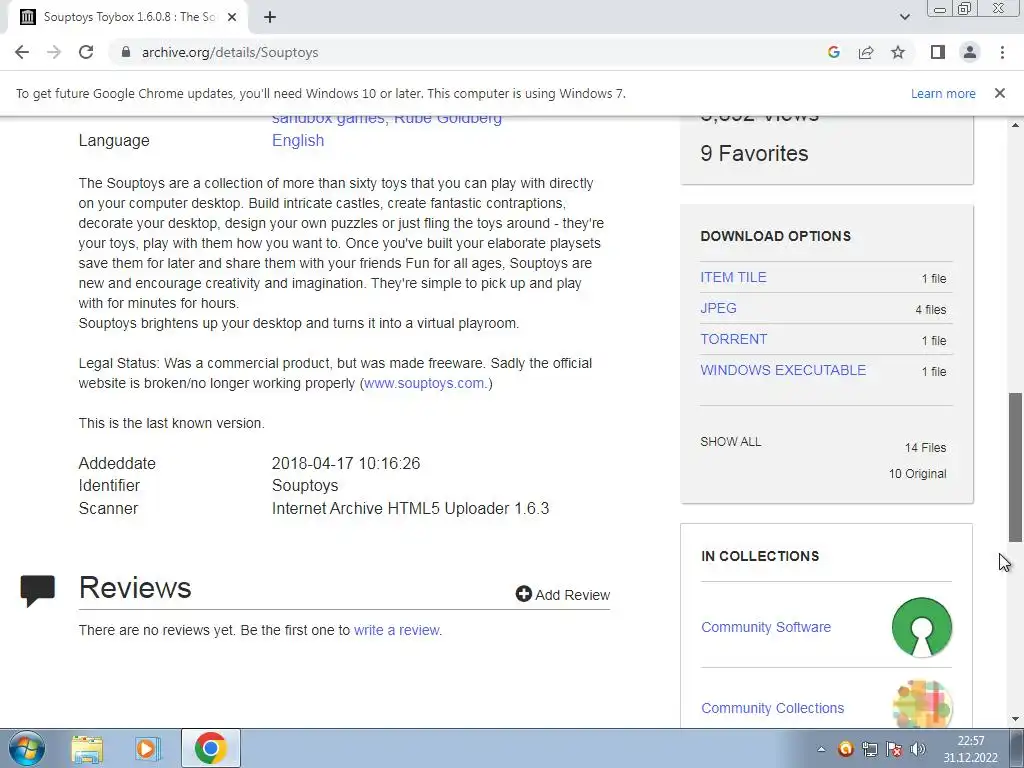Open Windows Explorer from the taskbar
The image size is (1024, 768).
(87, 748)
